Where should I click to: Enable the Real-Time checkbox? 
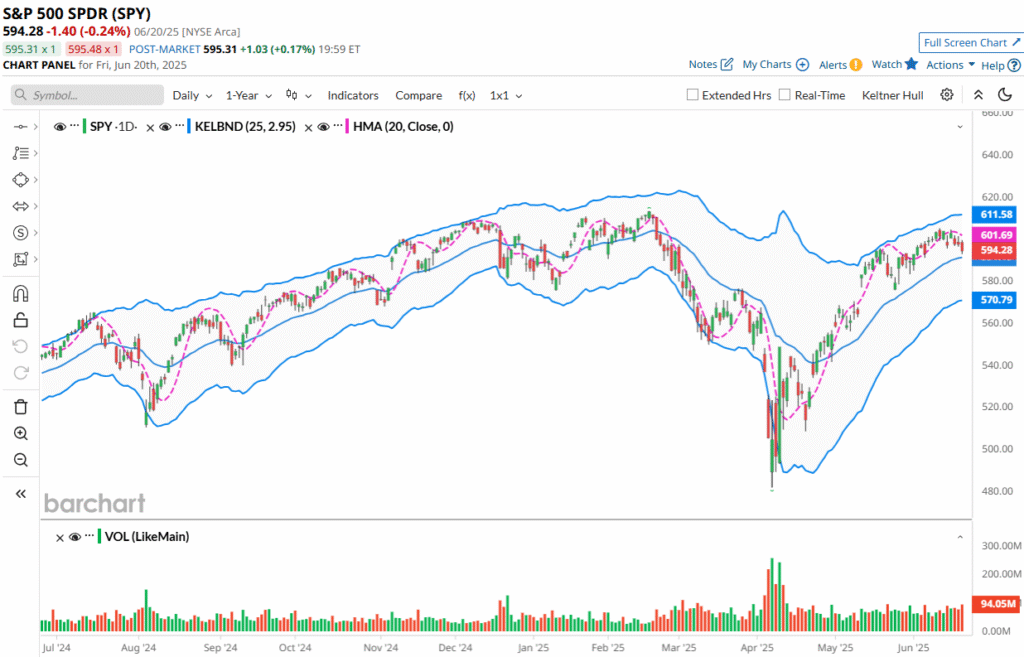[785, 95]
